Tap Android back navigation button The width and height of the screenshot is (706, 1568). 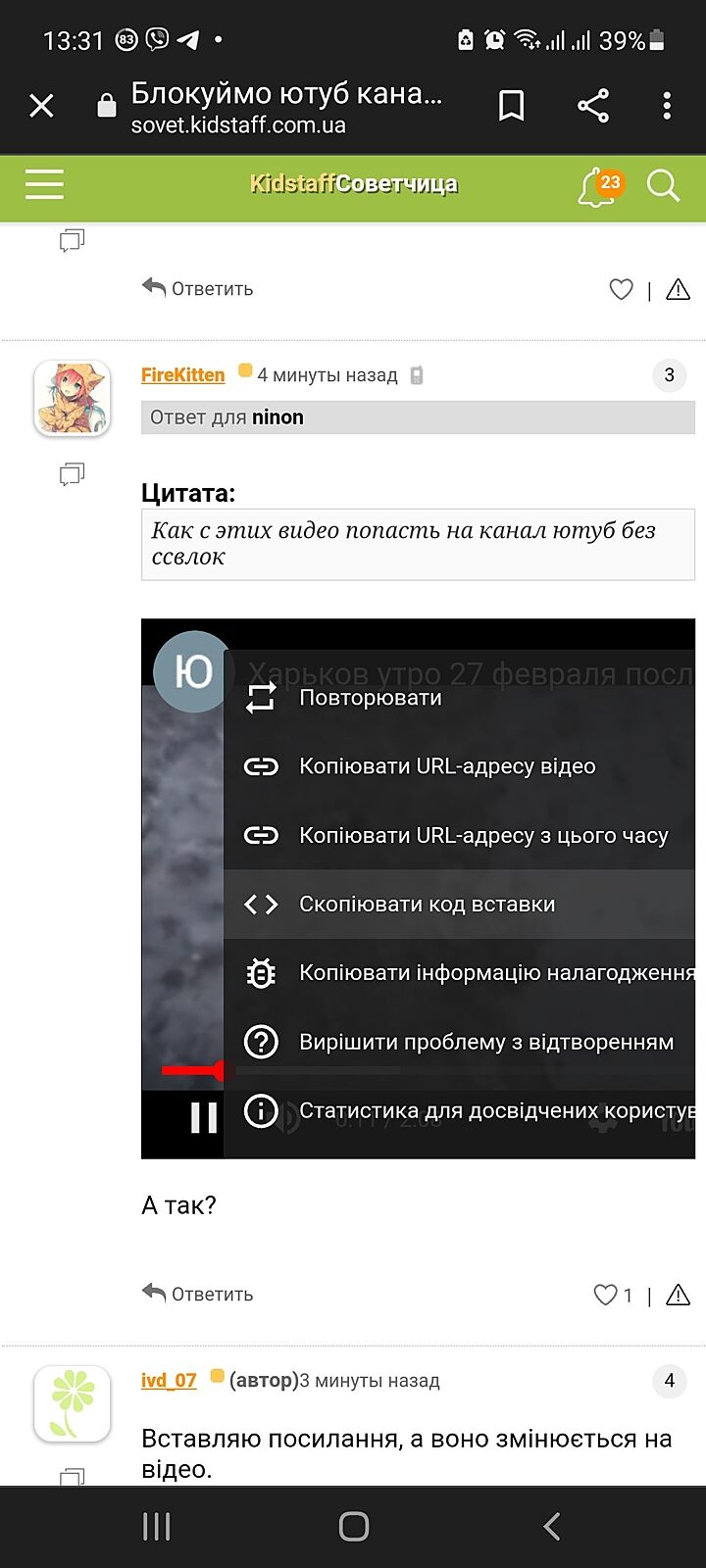pyautogui.click(x=551, y=1526)
